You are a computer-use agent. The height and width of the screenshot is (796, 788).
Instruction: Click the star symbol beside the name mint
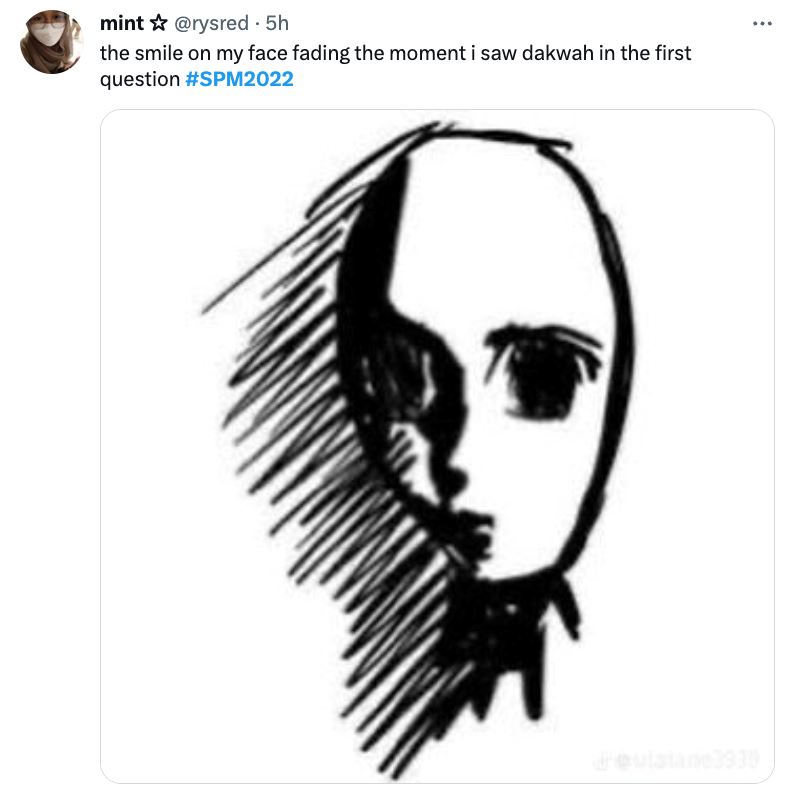[x=159, y=24]
